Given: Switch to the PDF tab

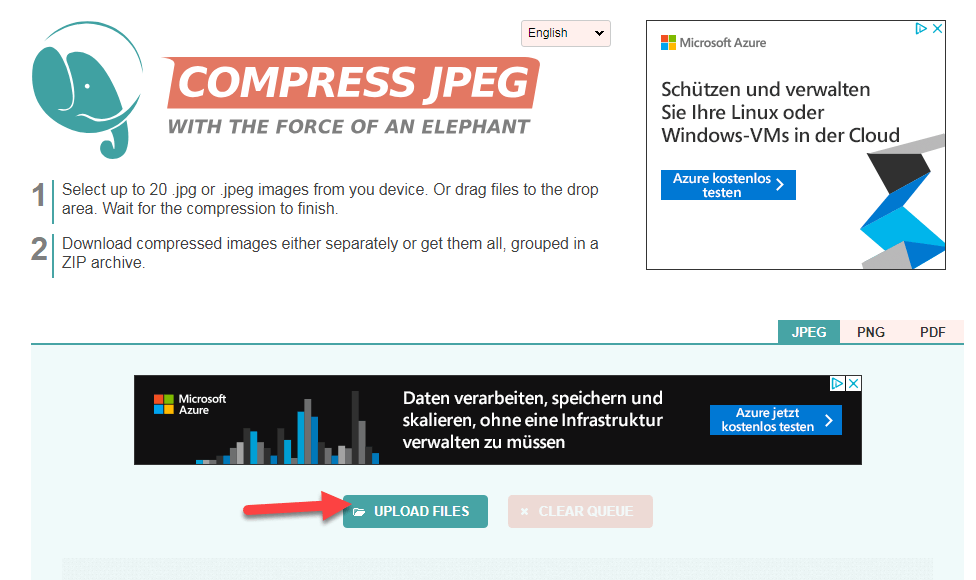Looking at the screenshot, I should pos(932,331).
